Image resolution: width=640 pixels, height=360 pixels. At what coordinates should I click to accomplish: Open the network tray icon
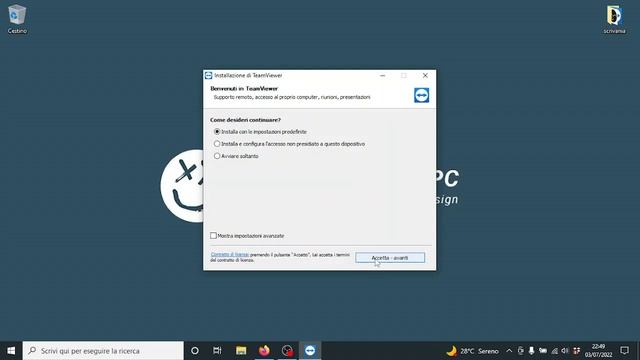[554, 351]
